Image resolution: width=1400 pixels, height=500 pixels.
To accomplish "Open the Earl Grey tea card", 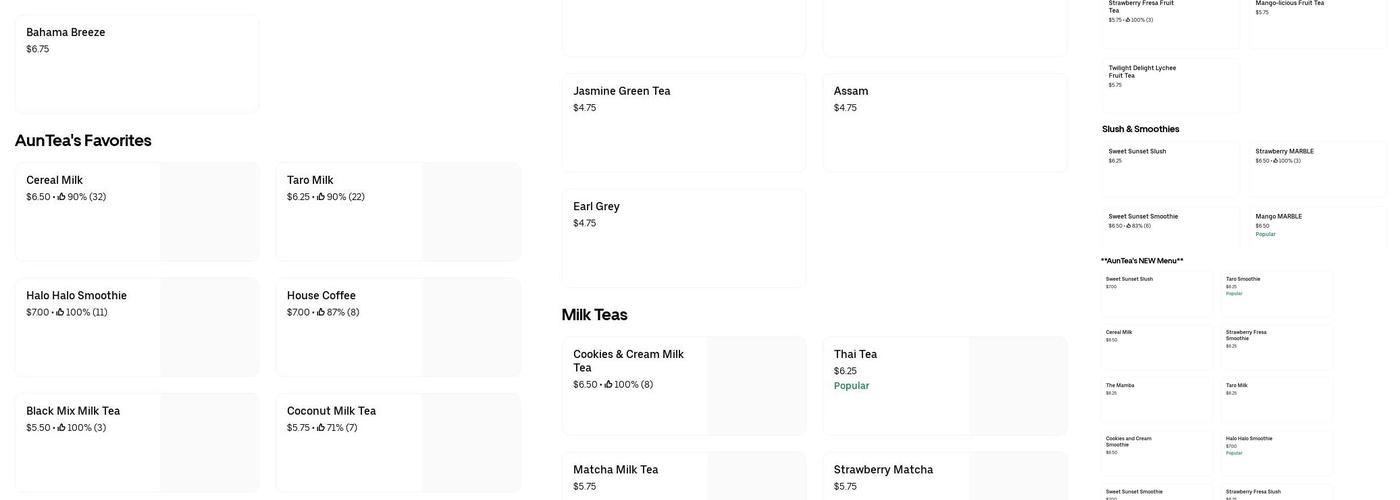I will 684,238.
